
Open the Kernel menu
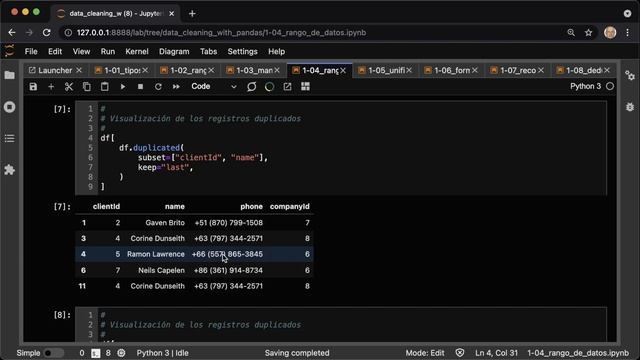point(137,52)
